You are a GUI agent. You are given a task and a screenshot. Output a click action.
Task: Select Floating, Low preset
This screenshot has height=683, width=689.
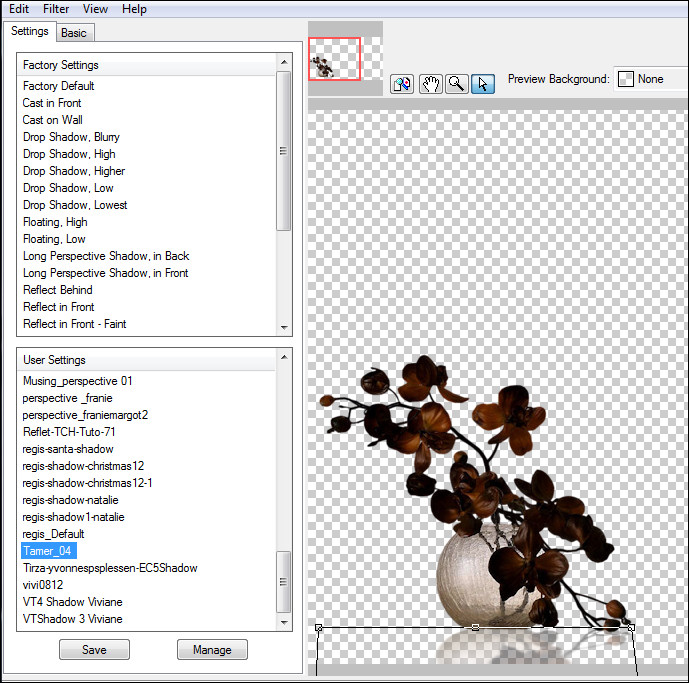pyautogui.click(x=54, y=239)
